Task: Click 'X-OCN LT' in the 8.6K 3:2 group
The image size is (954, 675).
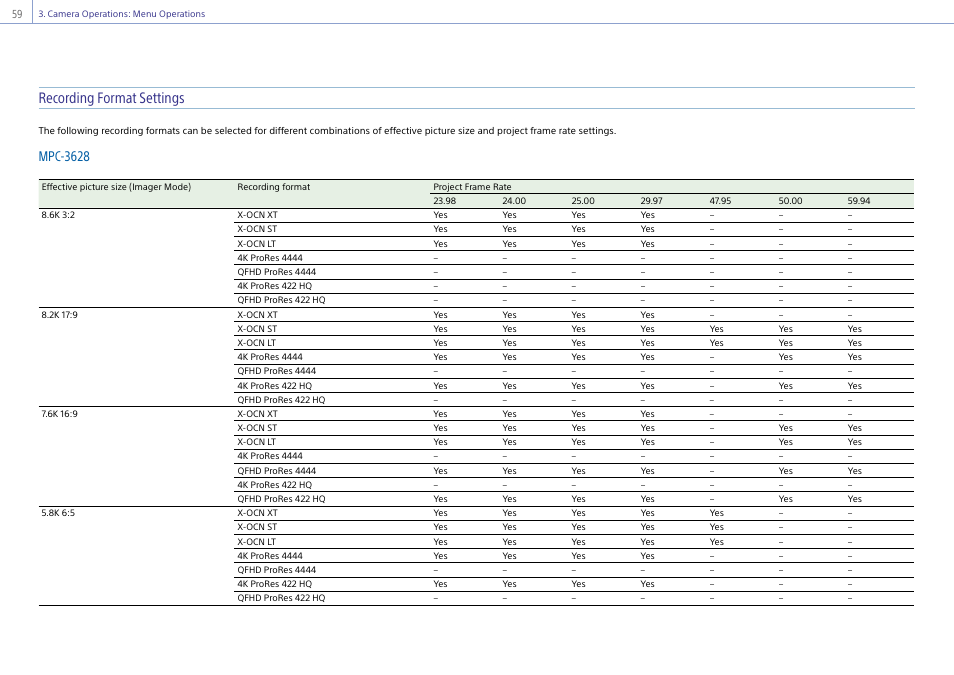Action: pos(257,243)
